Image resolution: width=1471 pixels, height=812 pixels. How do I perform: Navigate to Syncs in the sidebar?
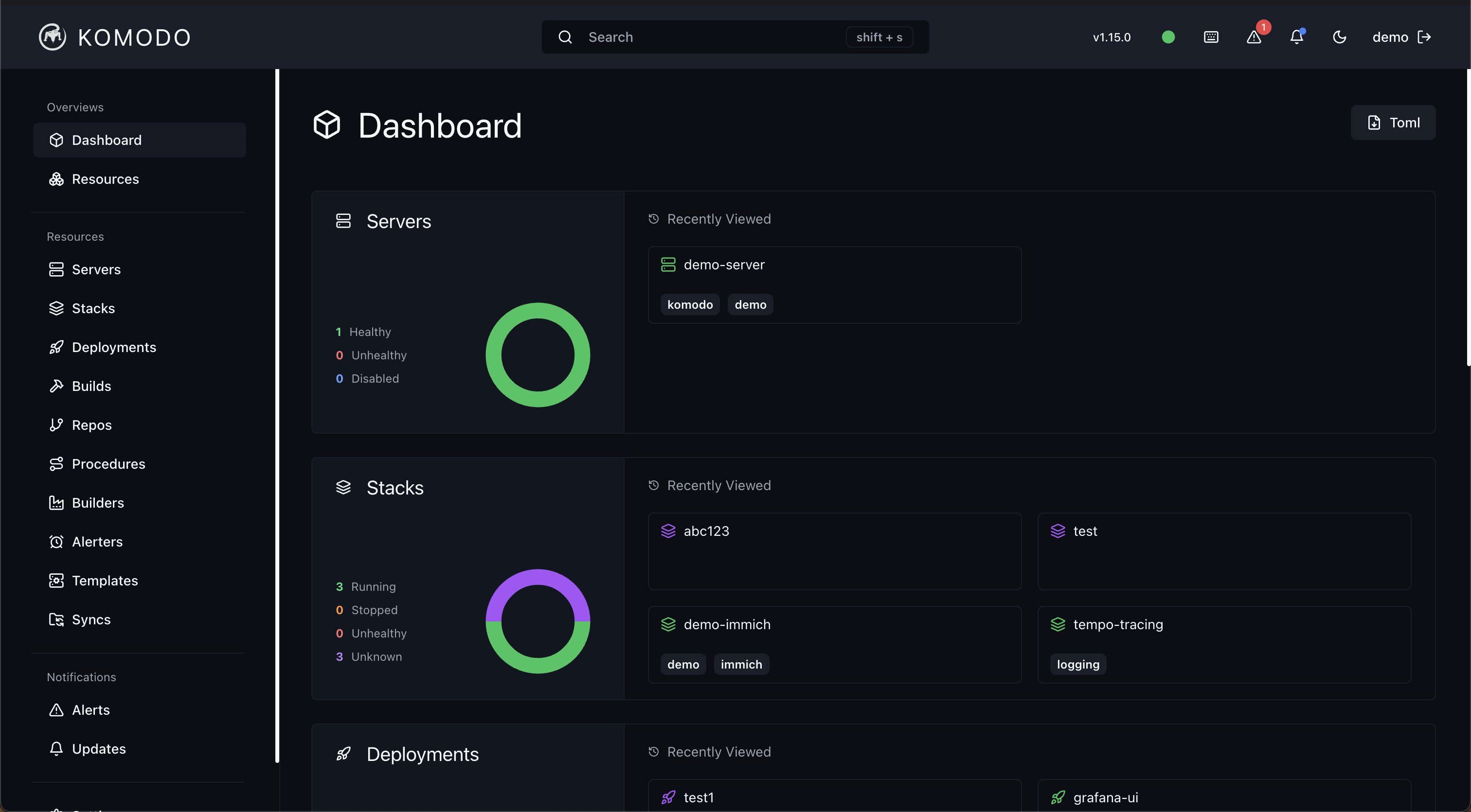91,619
